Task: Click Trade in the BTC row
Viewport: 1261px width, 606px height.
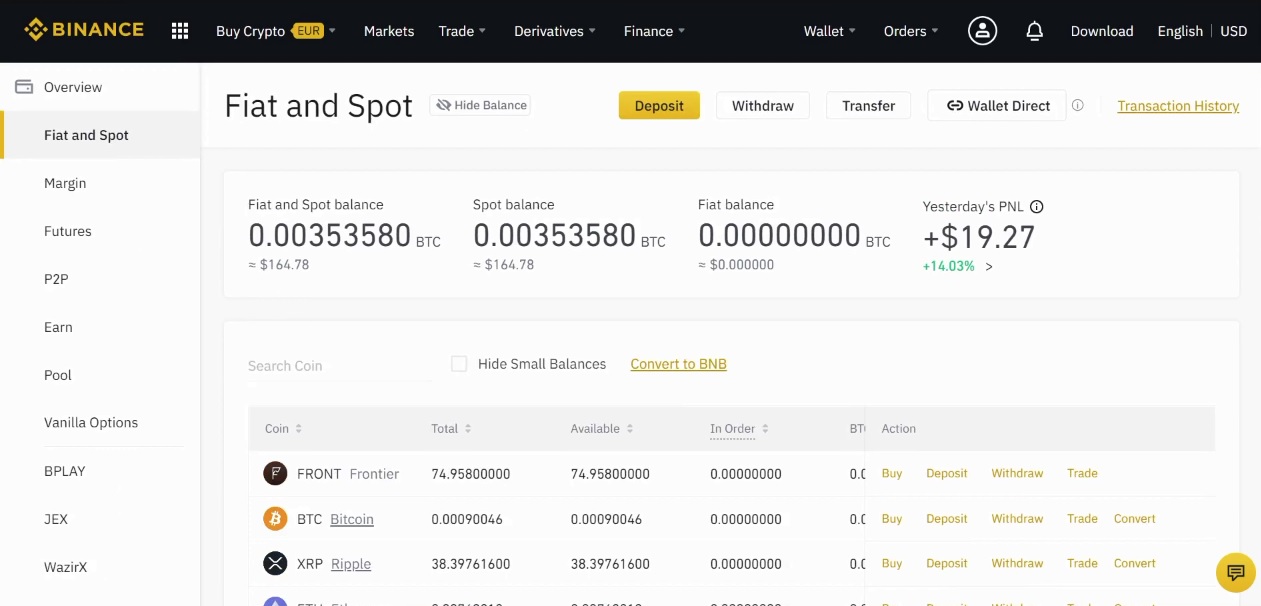Action: point(1082,518)
